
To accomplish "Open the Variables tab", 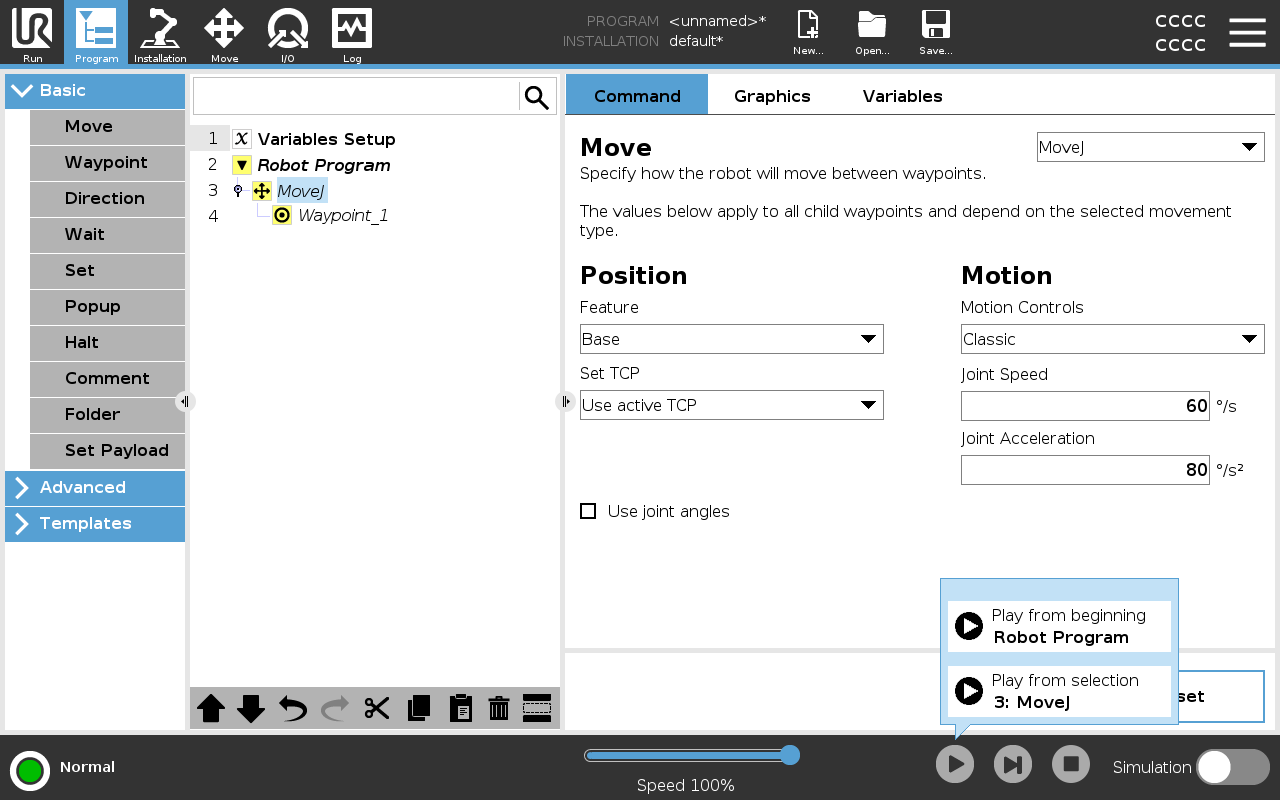I will click(x=902, y=96).
